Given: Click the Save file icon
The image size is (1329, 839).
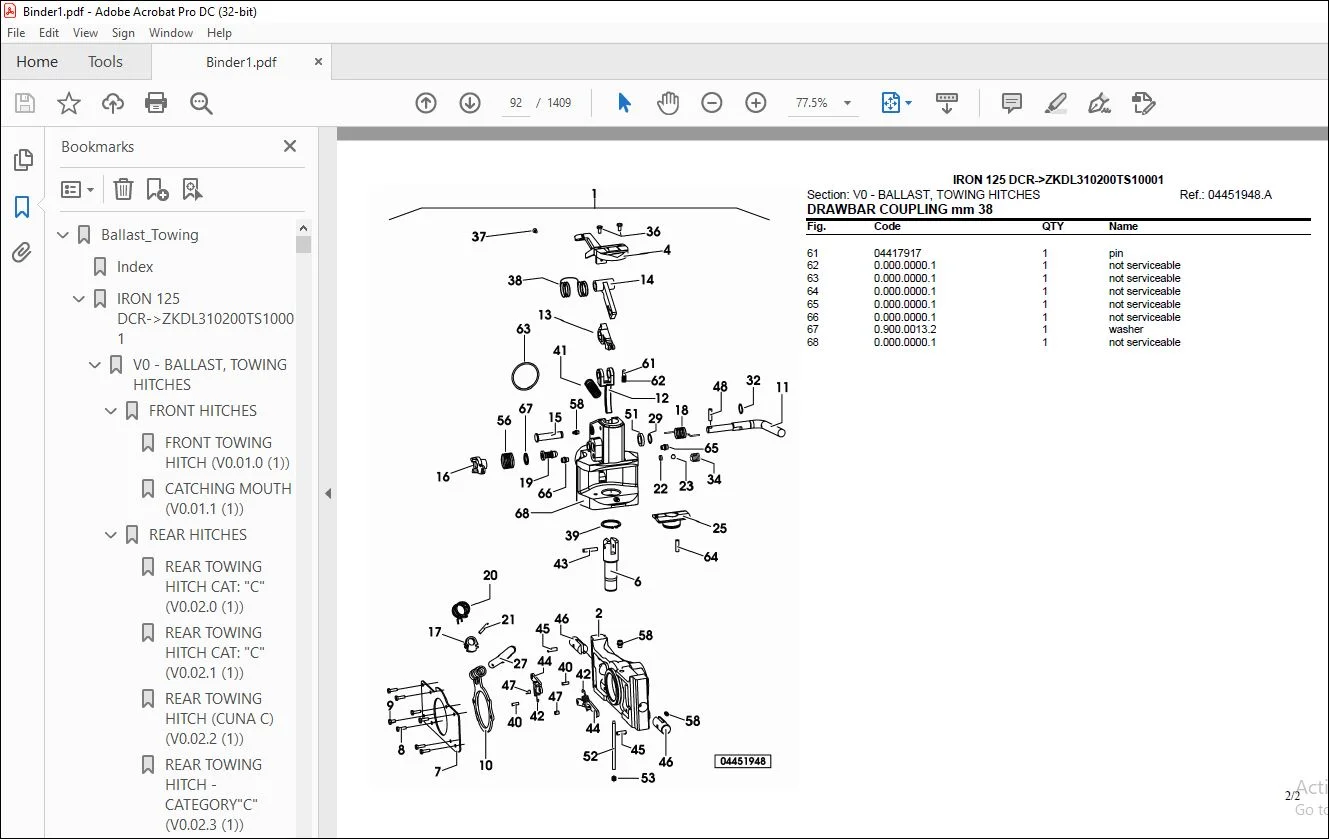Looking at the screenshot, I should [25, 103].
